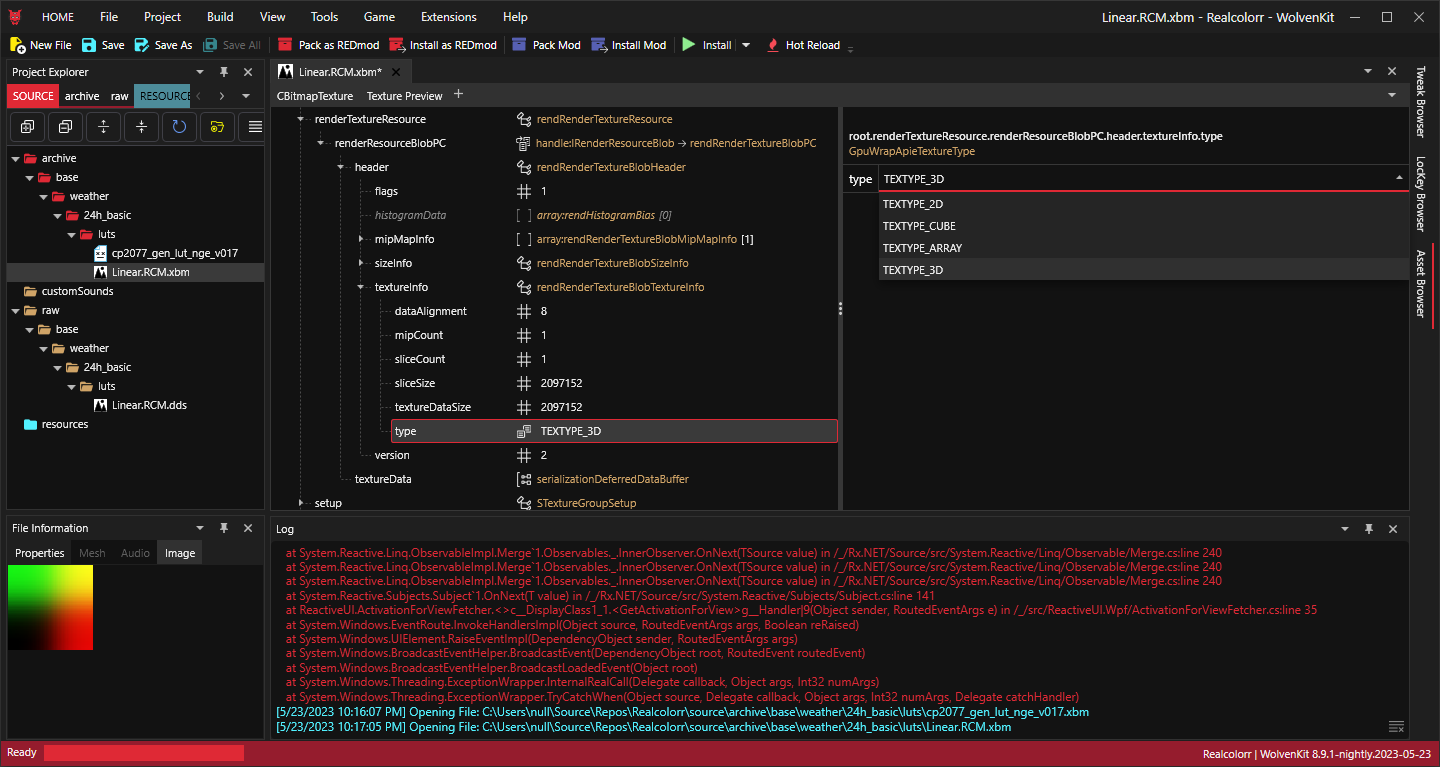
Task: Expand the mipMapInfo tree node
Action: point(362,239)
